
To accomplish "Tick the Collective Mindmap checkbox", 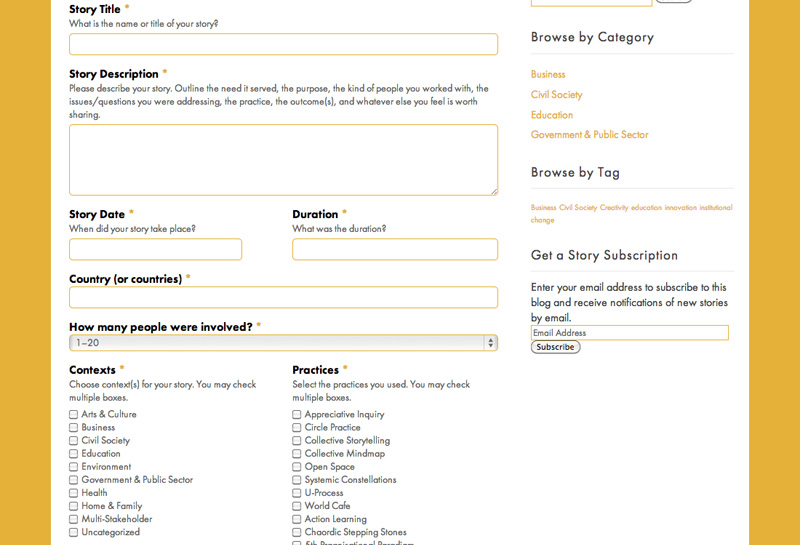I will click(296, 454).
